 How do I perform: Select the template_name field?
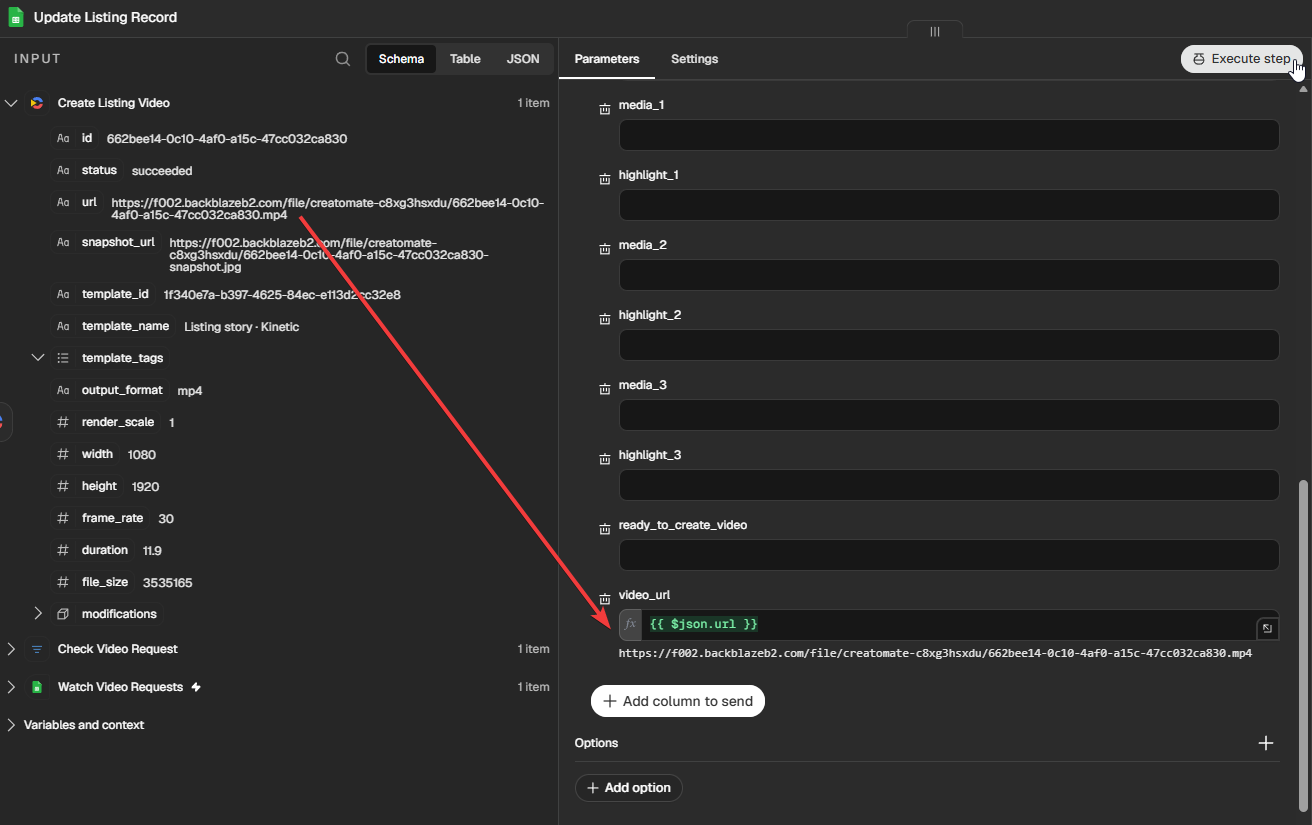pos(125,327)
